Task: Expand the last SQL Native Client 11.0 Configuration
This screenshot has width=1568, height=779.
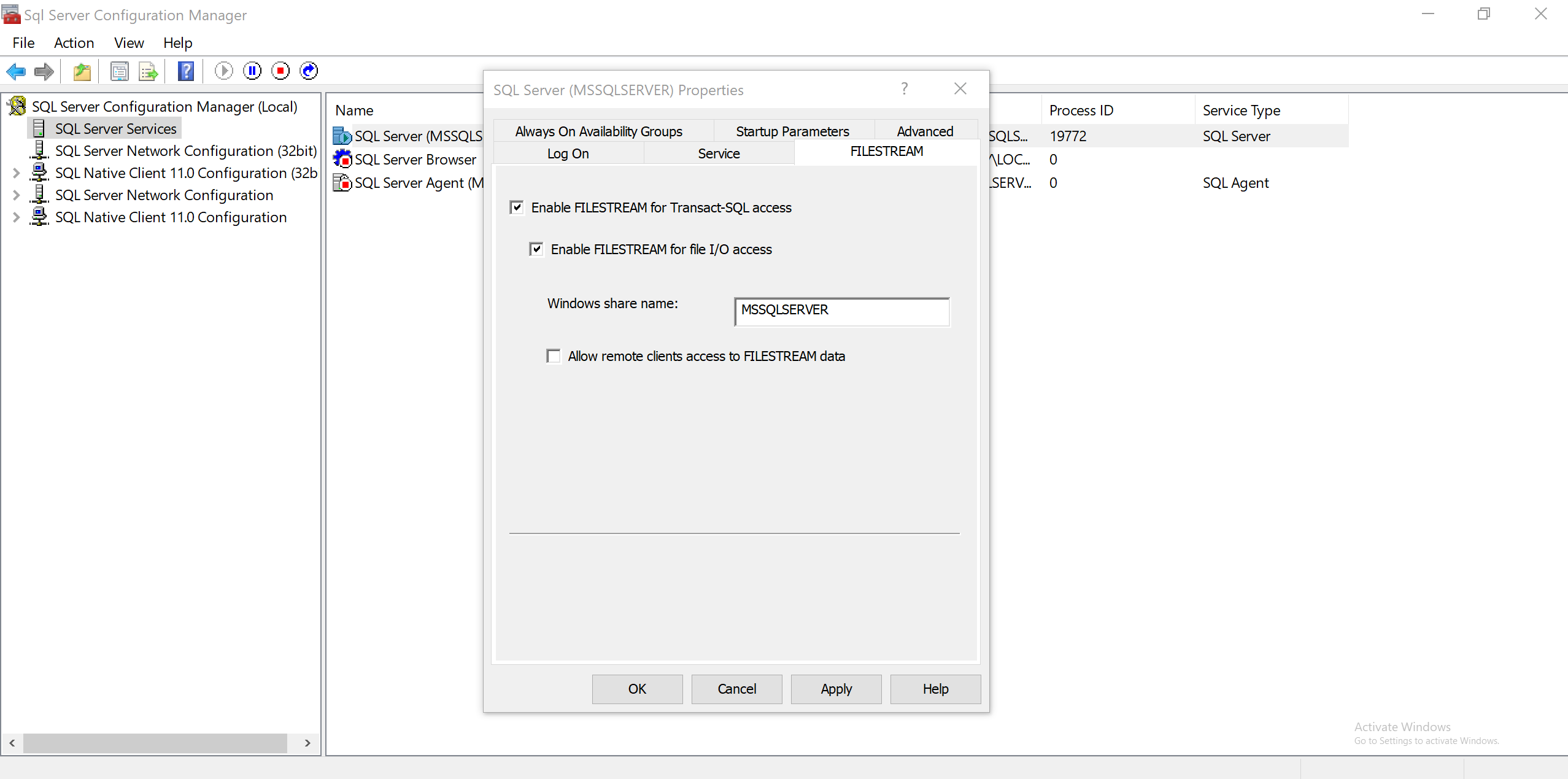Action: [17, 218]
